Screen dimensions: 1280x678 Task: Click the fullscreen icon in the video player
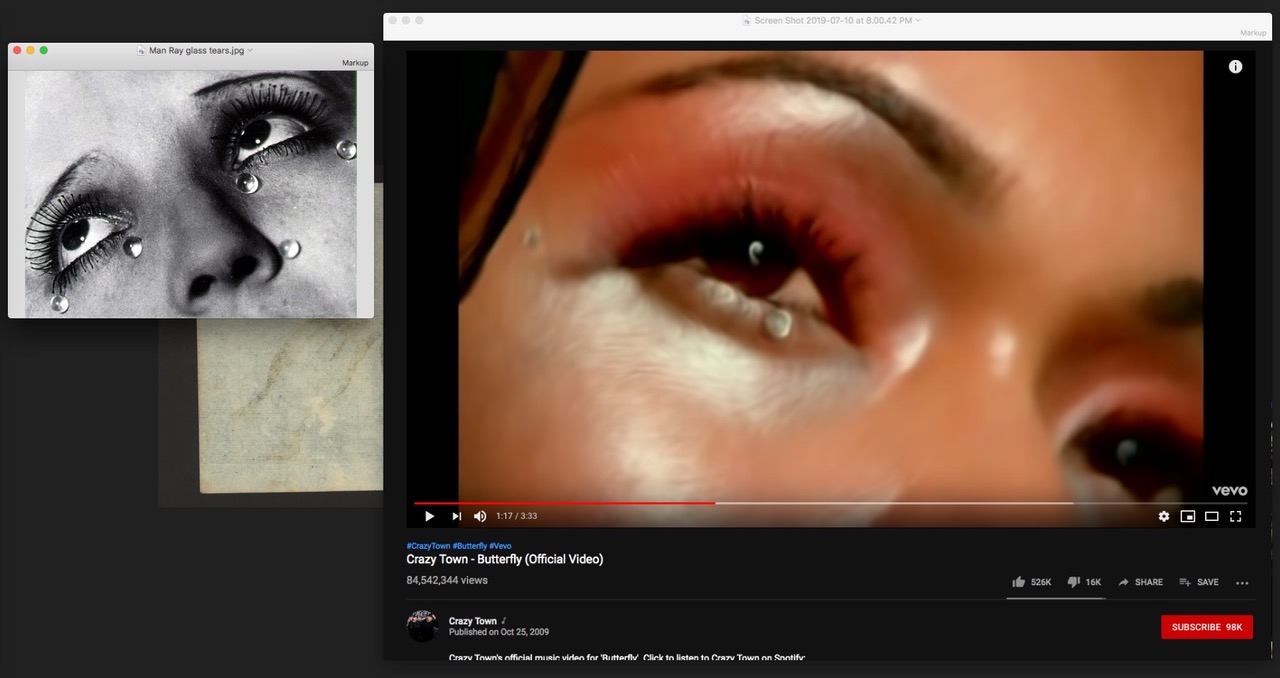1235,516
